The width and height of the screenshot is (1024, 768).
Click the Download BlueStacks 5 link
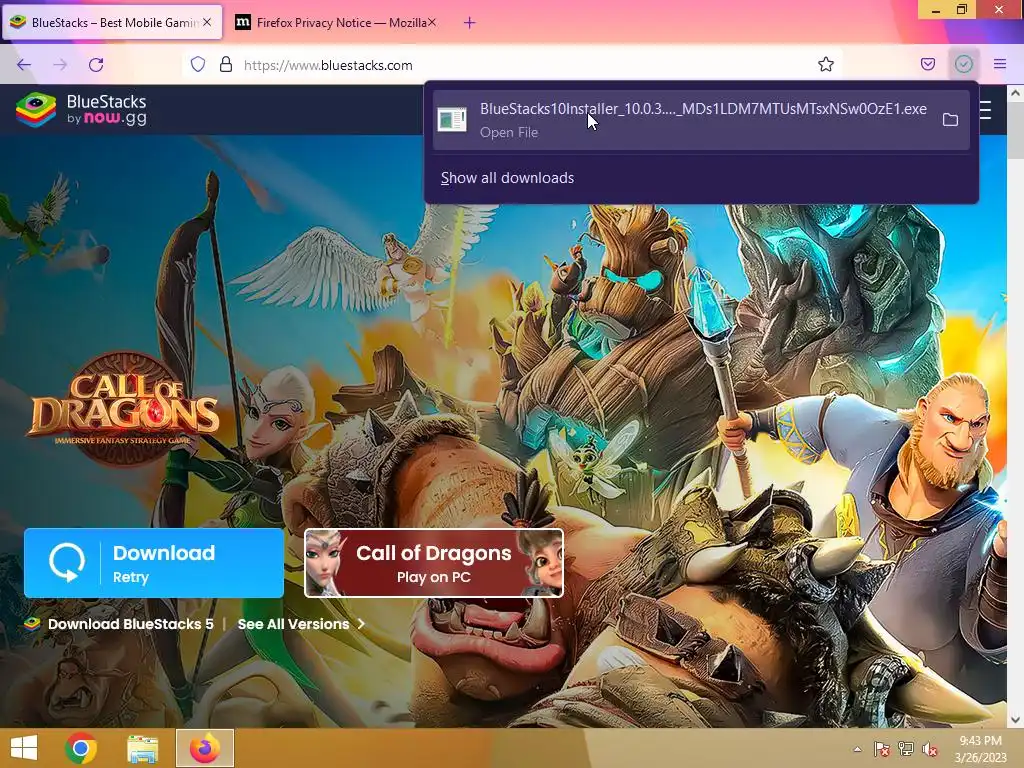point(131,624)
